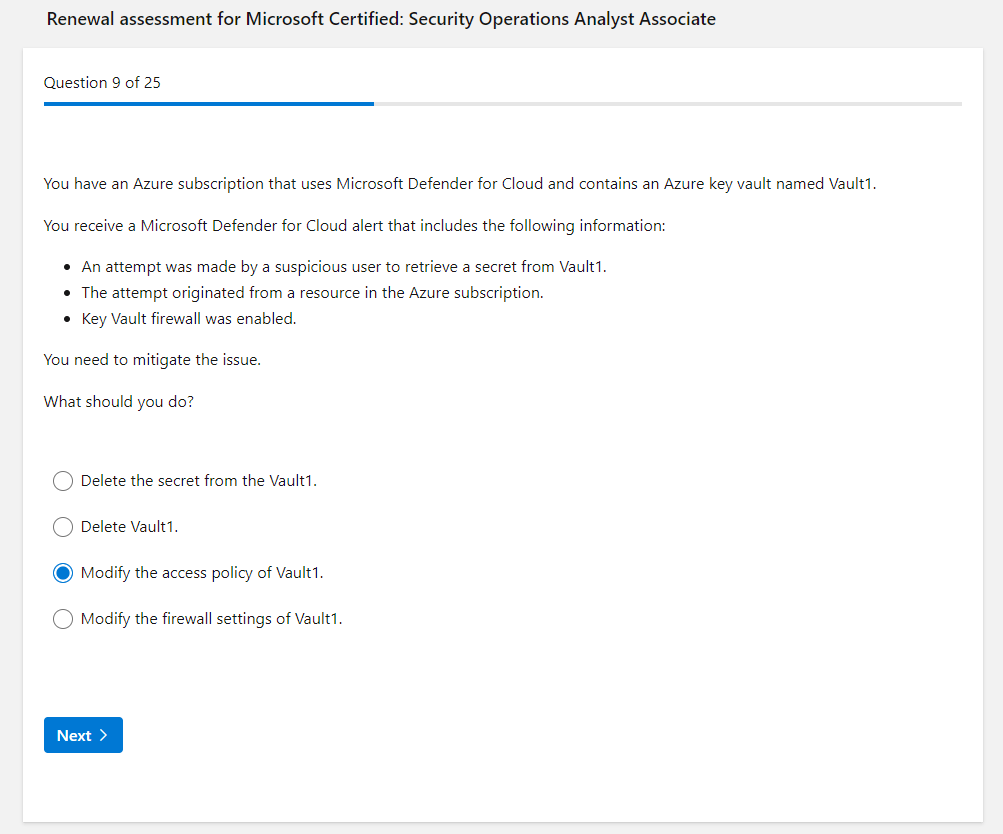Click the bullet about the attempt's originating resource
This screenshot has width=1003, height=834.
click(312, 293)
